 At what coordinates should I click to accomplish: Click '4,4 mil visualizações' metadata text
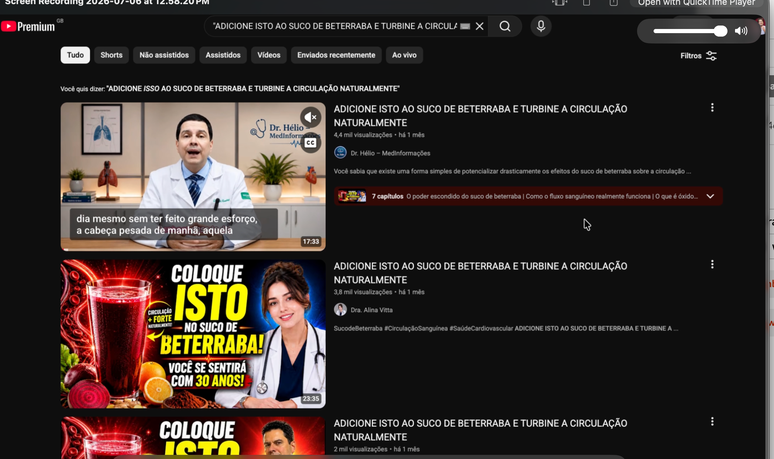click(363, 135)
